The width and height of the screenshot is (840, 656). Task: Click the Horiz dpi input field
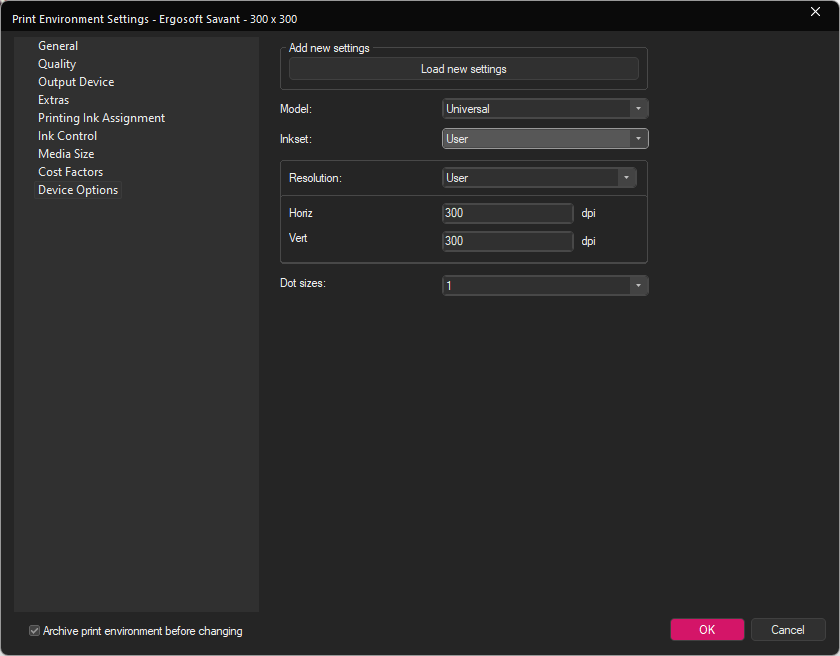507,213
